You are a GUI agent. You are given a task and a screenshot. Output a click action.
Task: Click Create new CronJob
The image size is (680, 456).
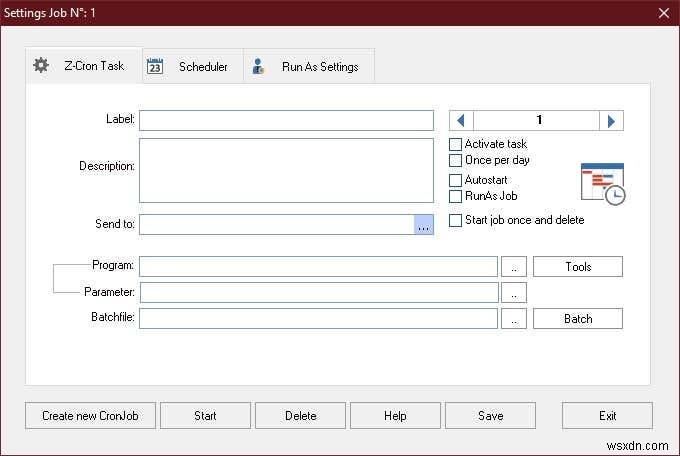click(x=90, y=416)
